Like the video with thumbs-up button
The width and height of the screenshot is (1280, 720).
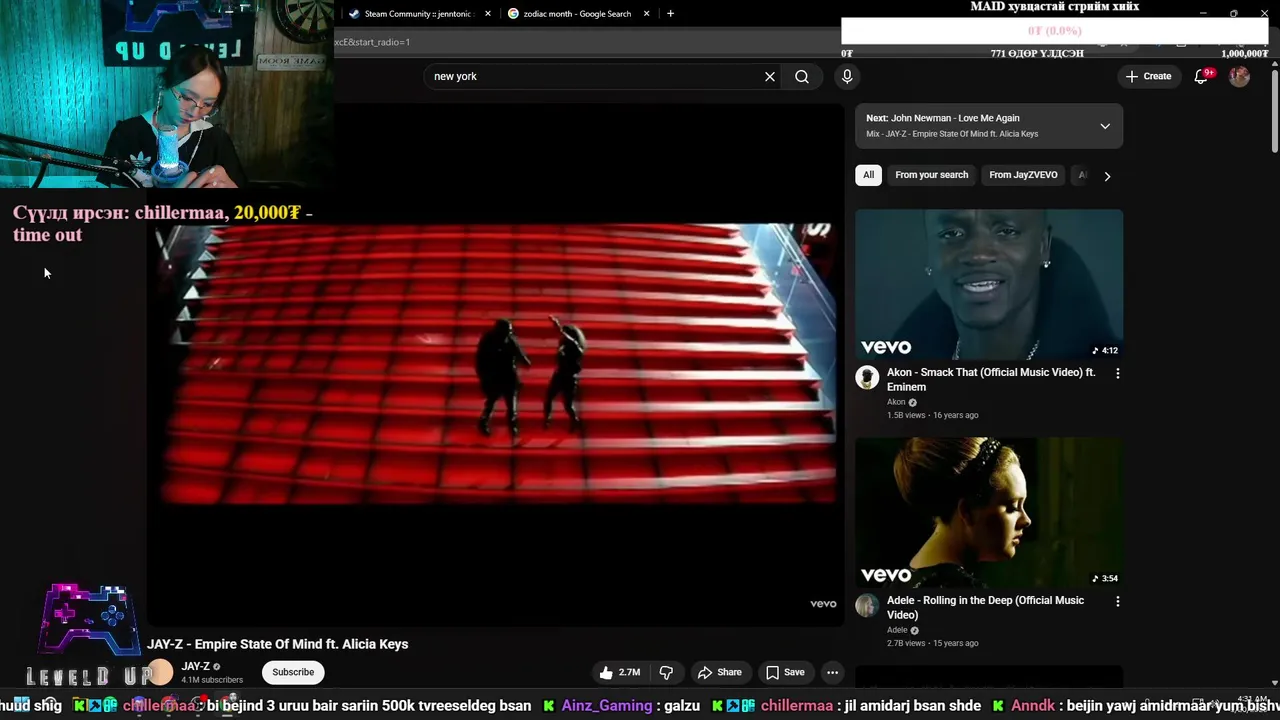tap(620, 672)
